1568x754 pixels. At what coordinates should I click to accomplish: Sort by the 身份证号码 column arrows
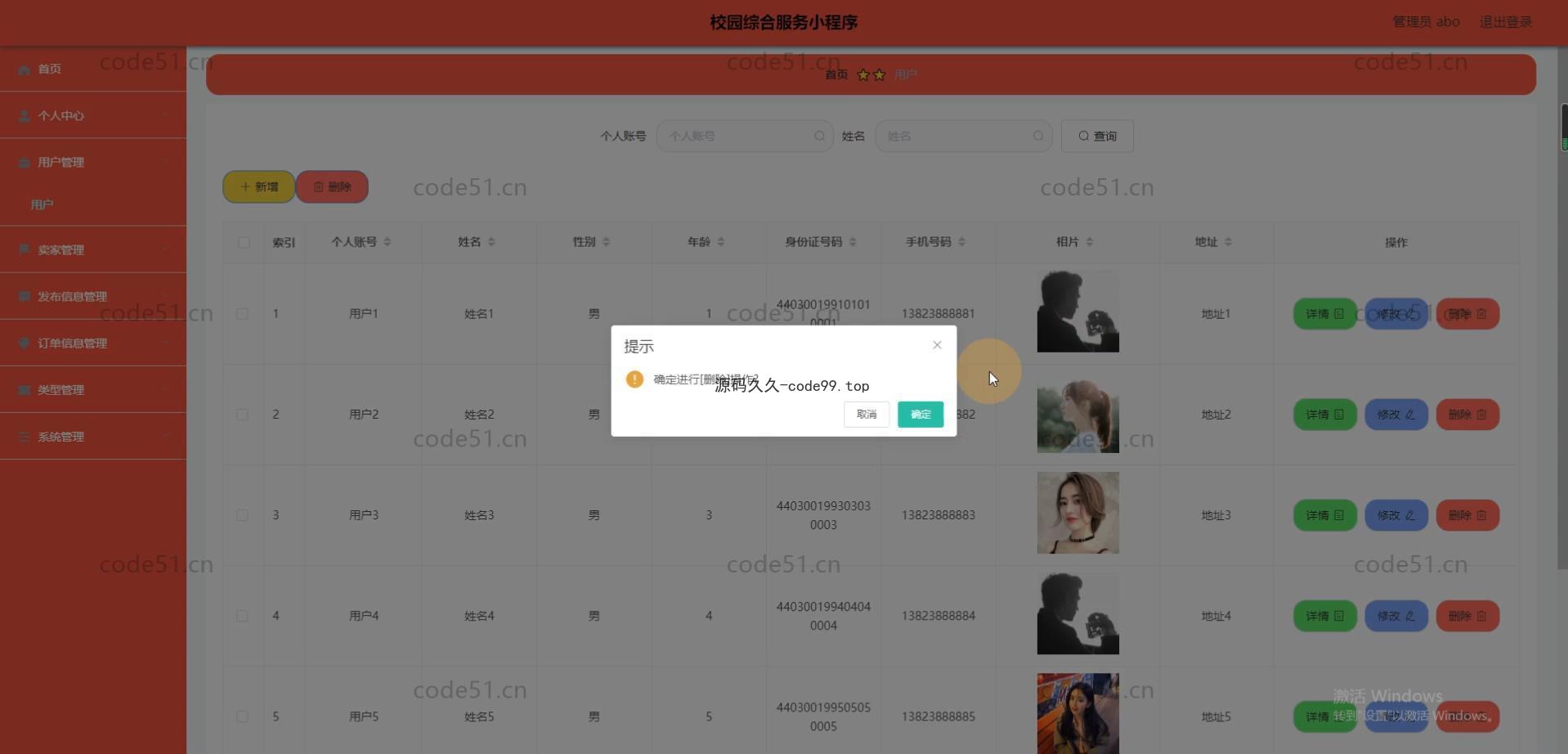(x=853, y=242)
